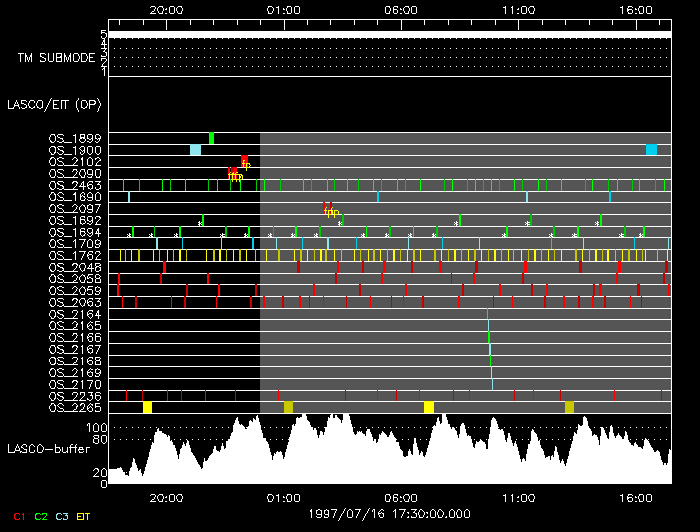This screenshot has width=700, height=532.
Task: Click the dark yellow block after 01:00 in OS_2265
Action: (289, 408)
